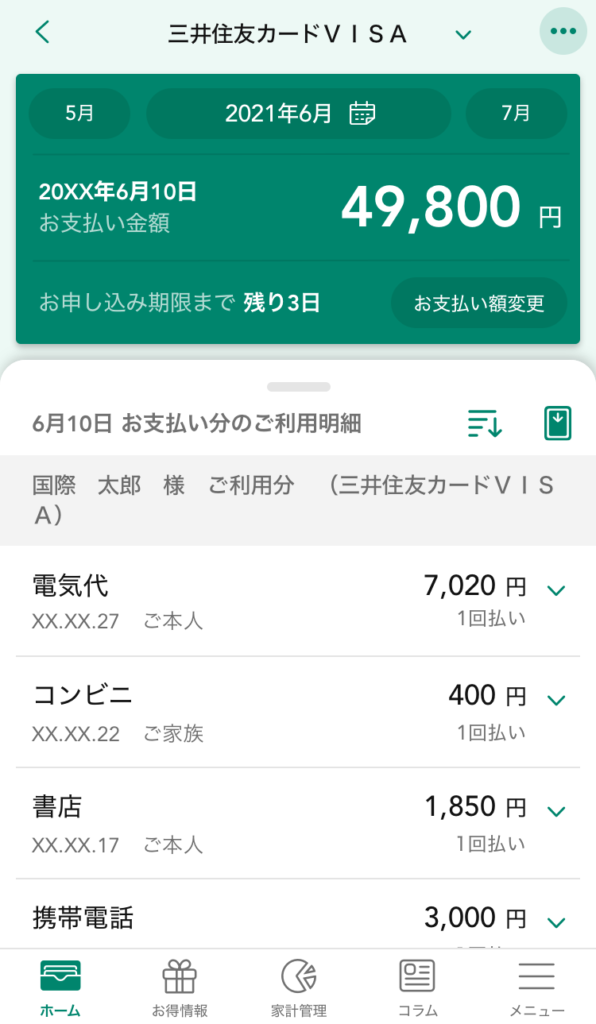Expand the card selector dropdown chevron

[x=463, y=35]
